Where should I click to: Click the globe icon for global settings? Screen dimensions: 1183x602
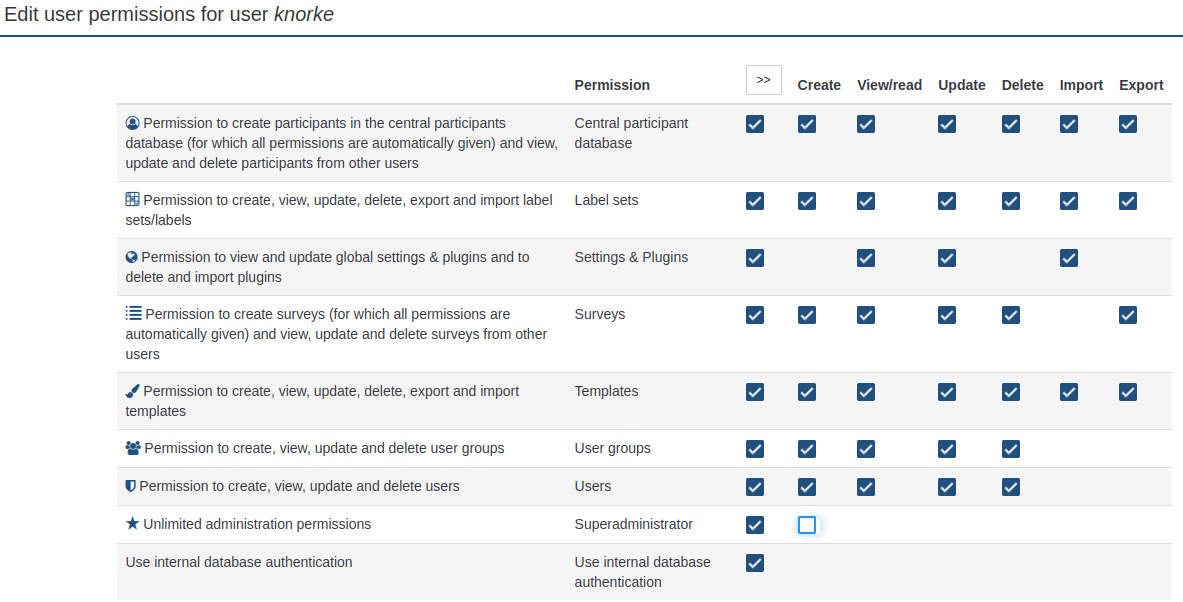(131, 257)
